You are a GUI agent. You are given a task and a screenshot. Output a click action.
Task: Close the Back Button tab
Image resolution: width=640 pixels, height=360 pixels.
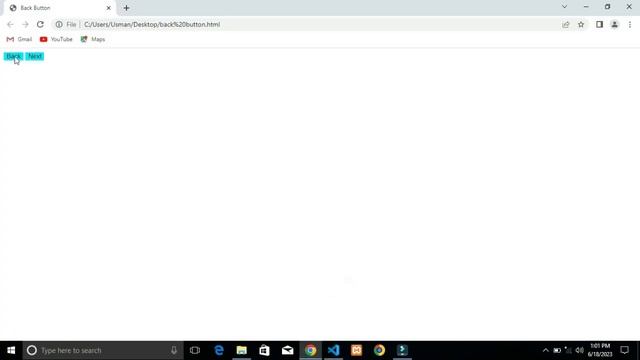pos(109,8)
